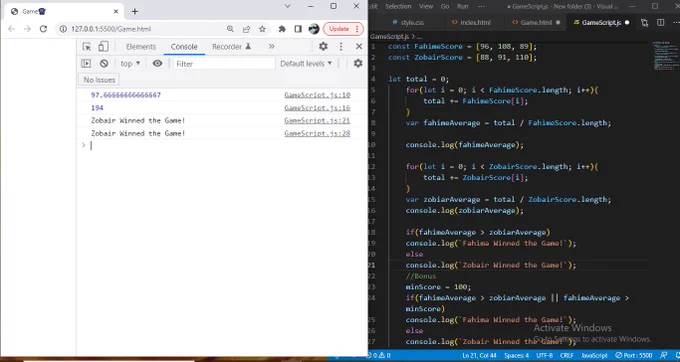
Task: Open the Go menu in VS Code
Action: (445, 6)
